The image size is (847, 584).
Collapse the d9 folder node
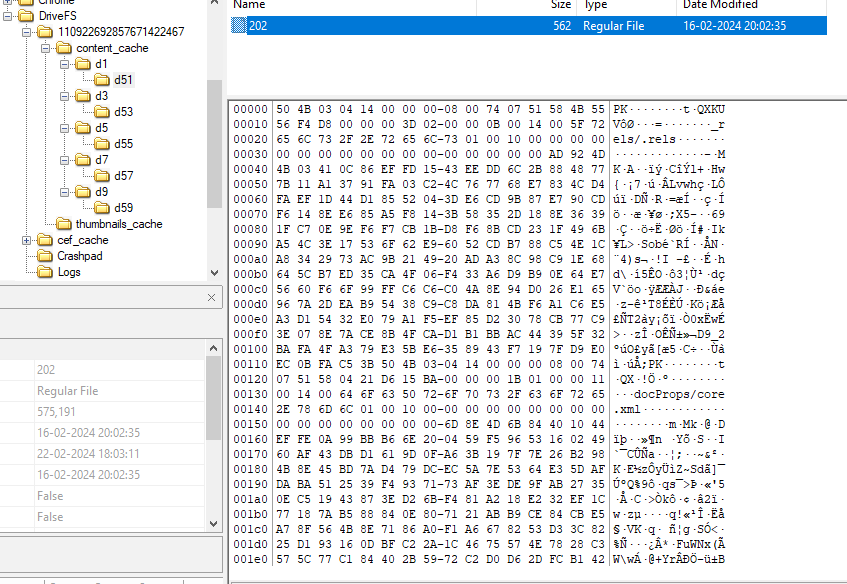[64, 192]
